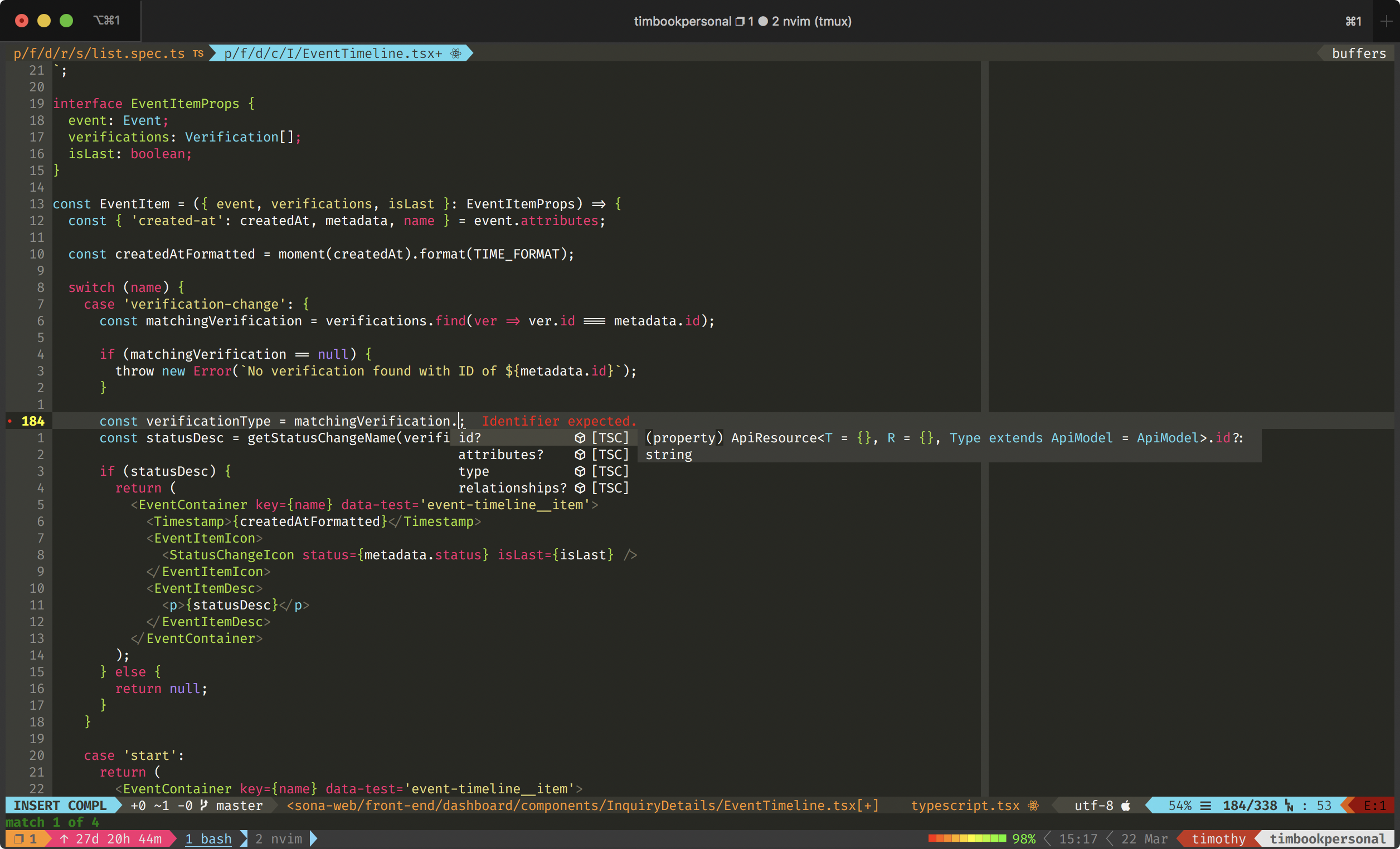This screenshot has height=849, width=1400.
Task: Click the React atom icon in the EventTimeline tab
Action: coord(456,53)
